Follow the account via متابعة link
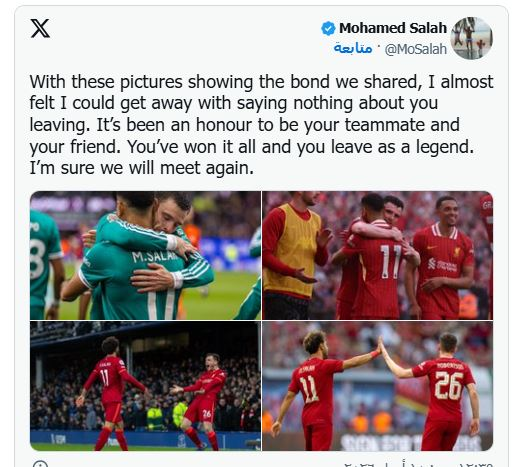 pos(353,49)
